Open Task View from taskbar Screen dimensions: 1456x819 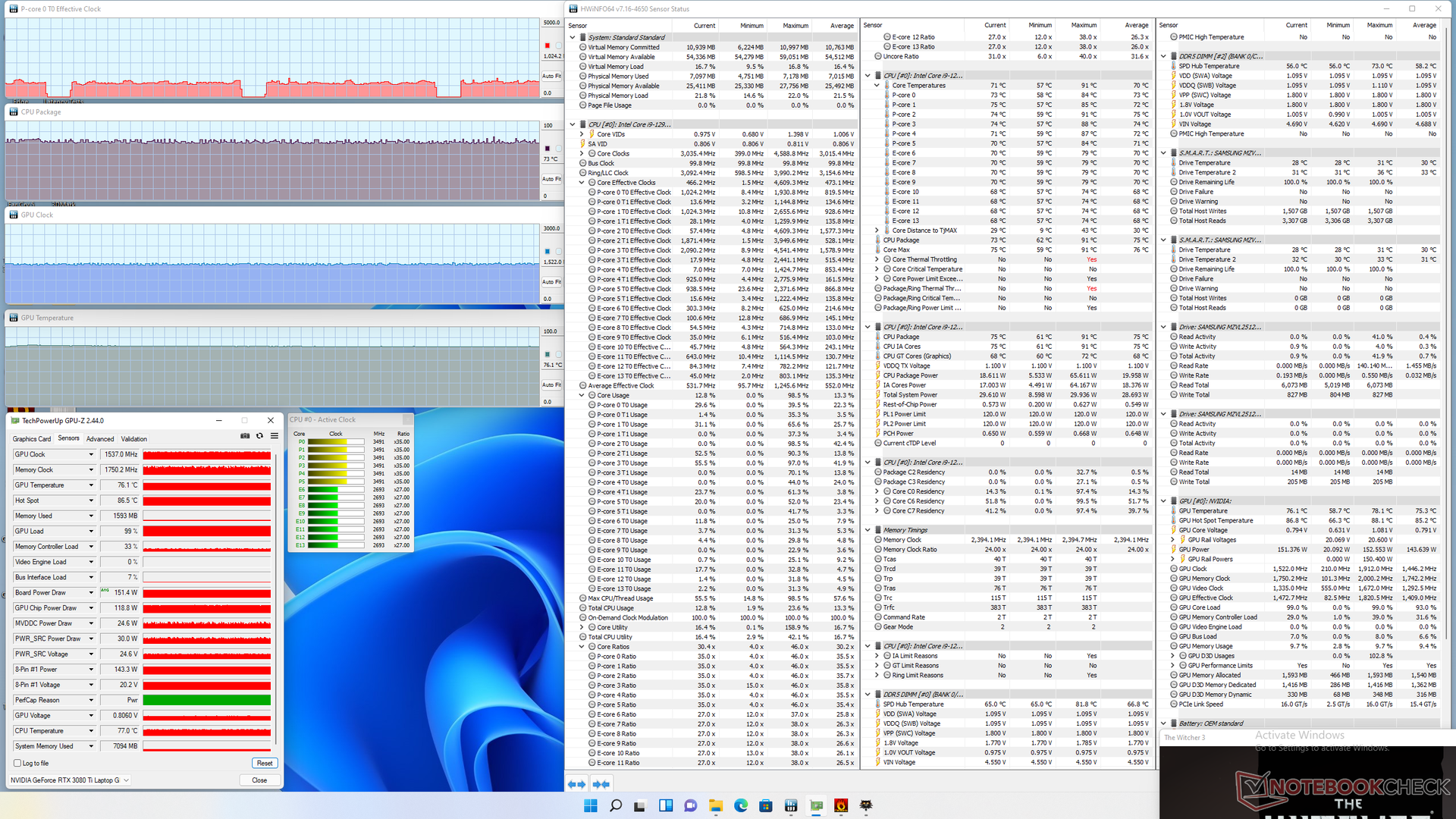coord(641,805)
